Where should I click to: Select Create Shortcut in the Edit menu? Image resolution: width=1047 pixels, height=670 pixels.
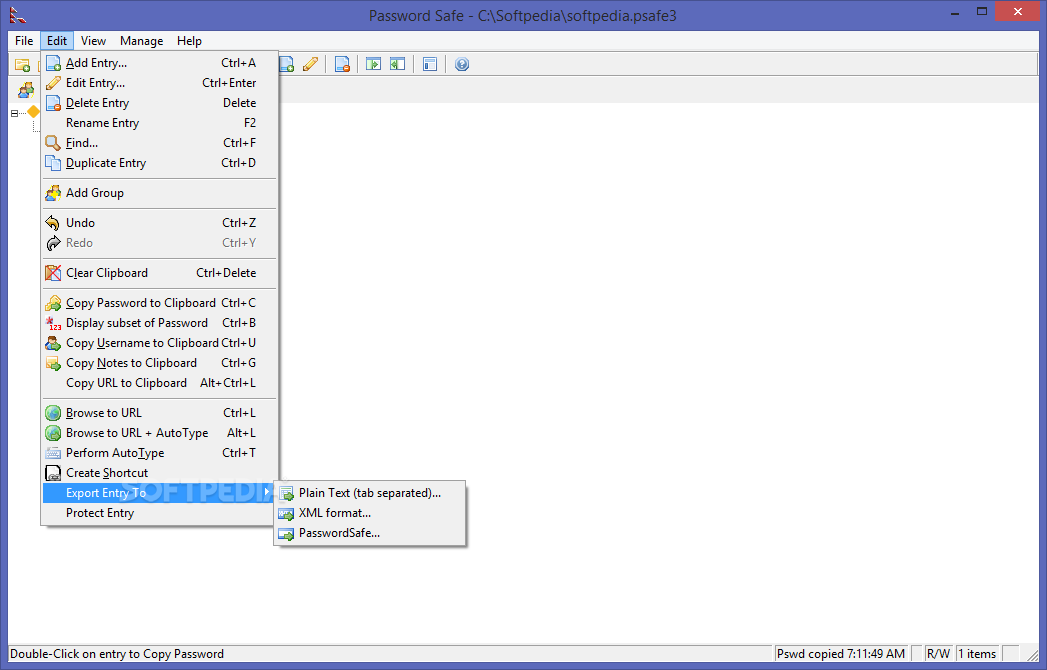tap(160, 473)
